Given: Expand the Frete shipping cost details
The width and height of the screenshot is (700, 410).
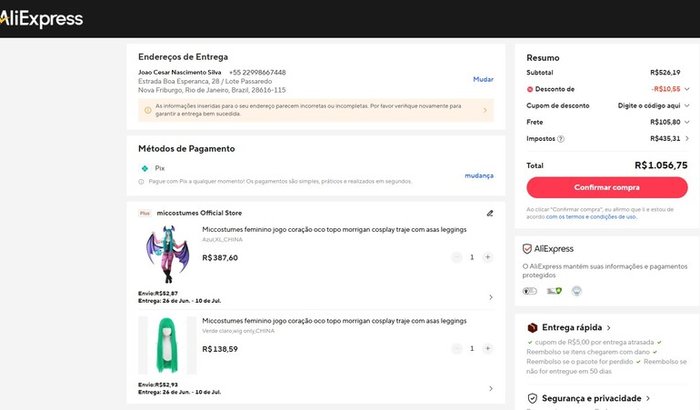Looking at the screenshot, I should pyautogui.click(x=684, y=122).
